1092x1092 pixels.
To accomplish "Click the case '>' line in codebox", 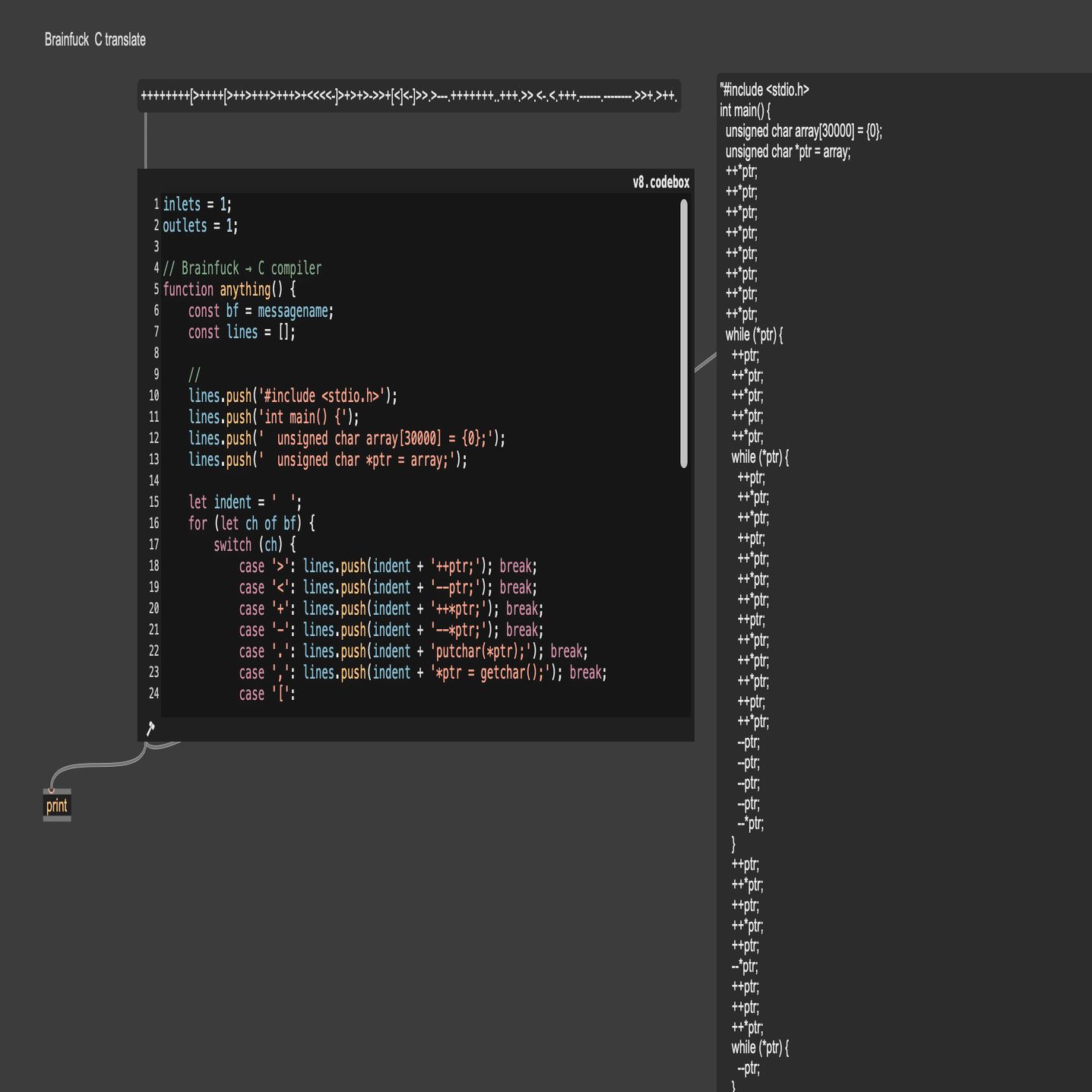I will 388,566.
